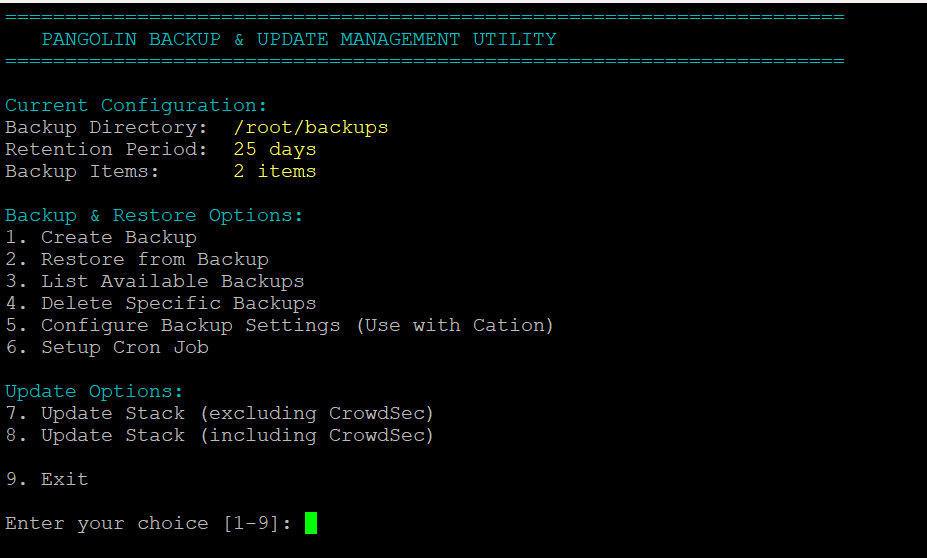The image size is (927, 558).
Task: Select menu line '4. Delete Specific Backups'
Action: 161,304
